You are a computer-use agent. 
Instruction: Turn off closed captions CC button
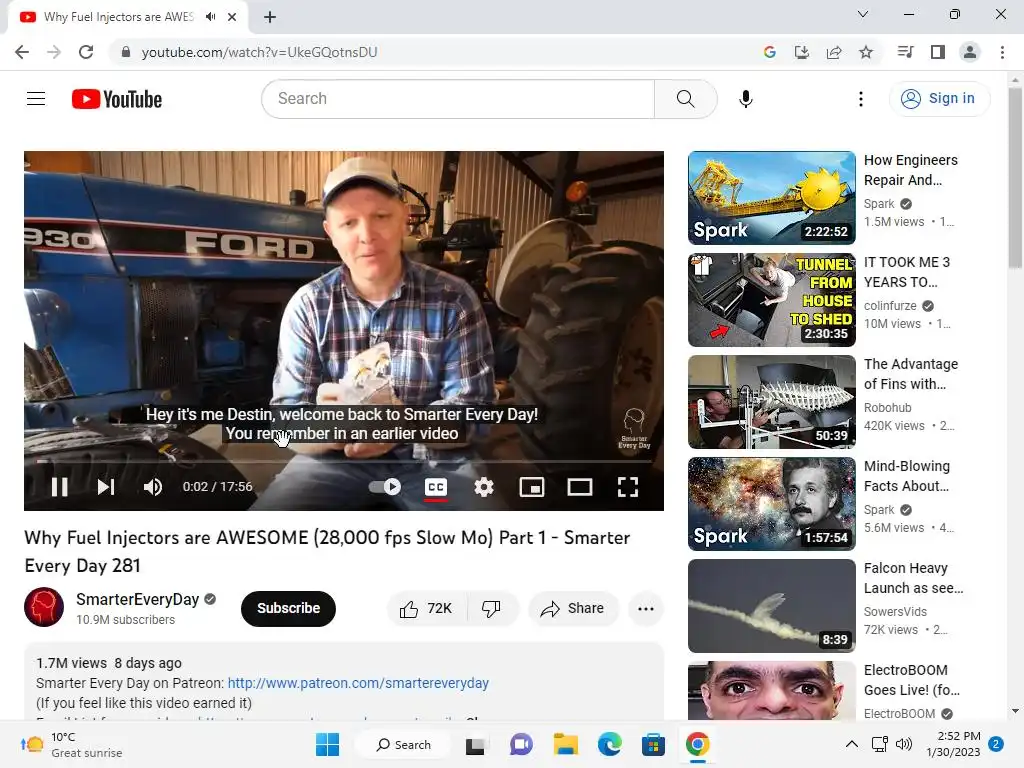tap(436, 487)
